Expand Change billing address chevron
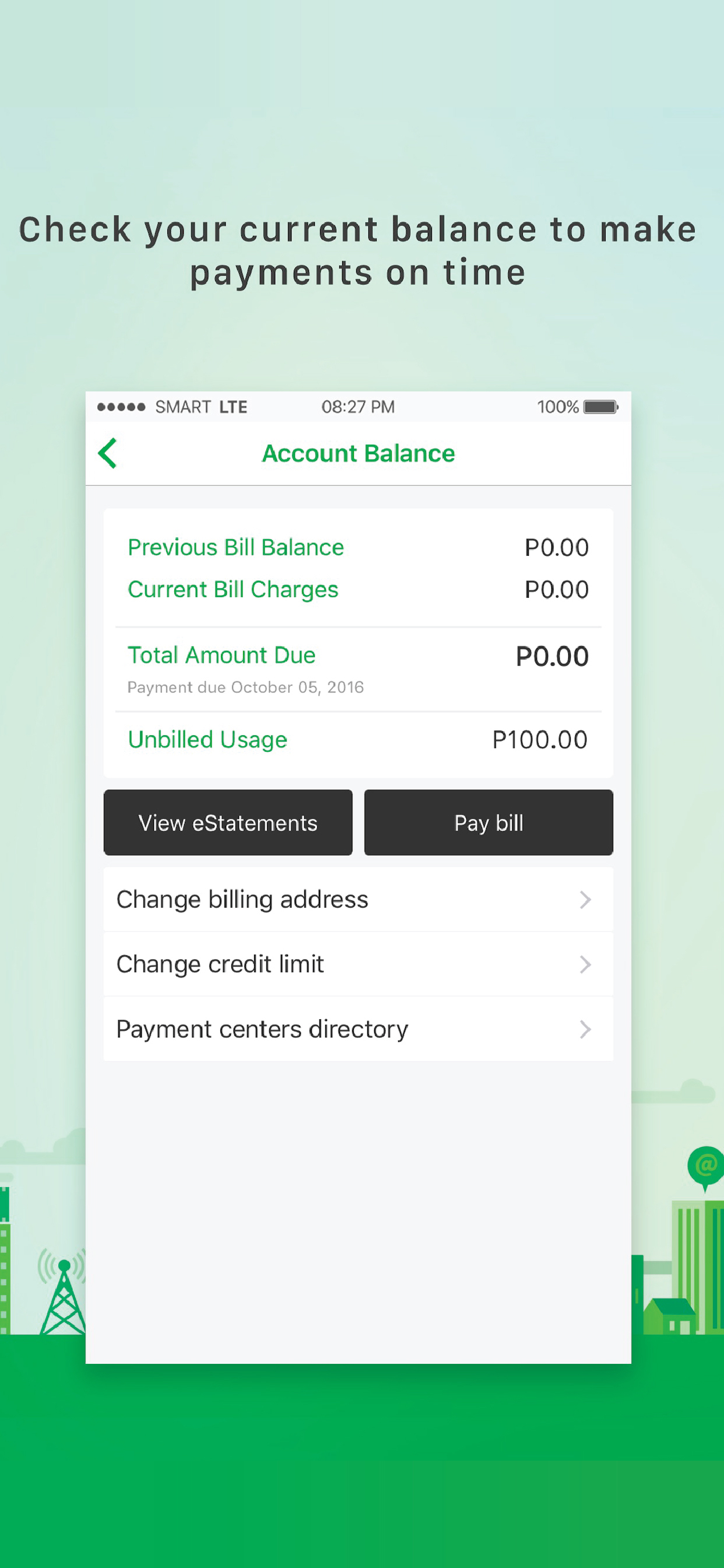 click(585, 900)
